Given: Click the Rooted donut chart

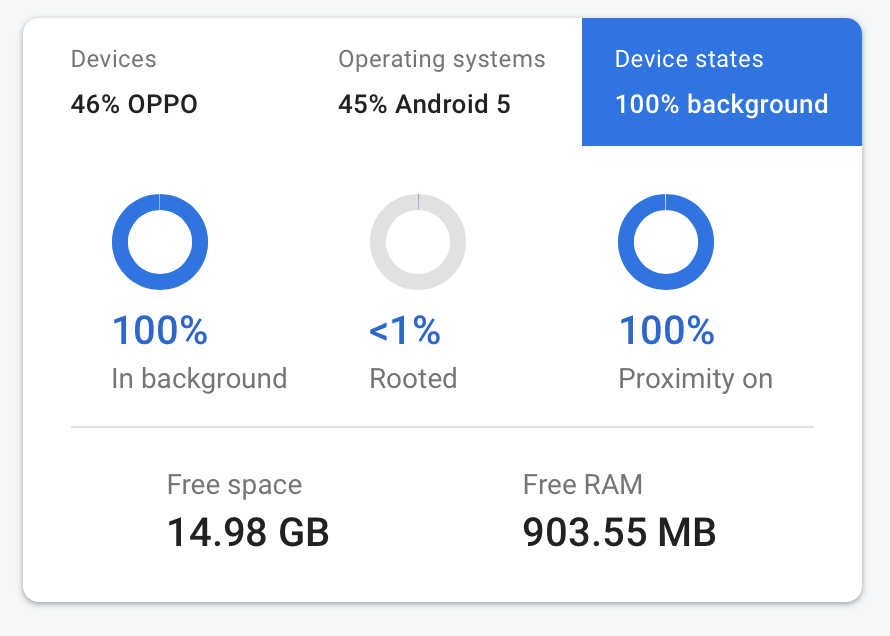Looking at the screenshot, I should point(418,242).
